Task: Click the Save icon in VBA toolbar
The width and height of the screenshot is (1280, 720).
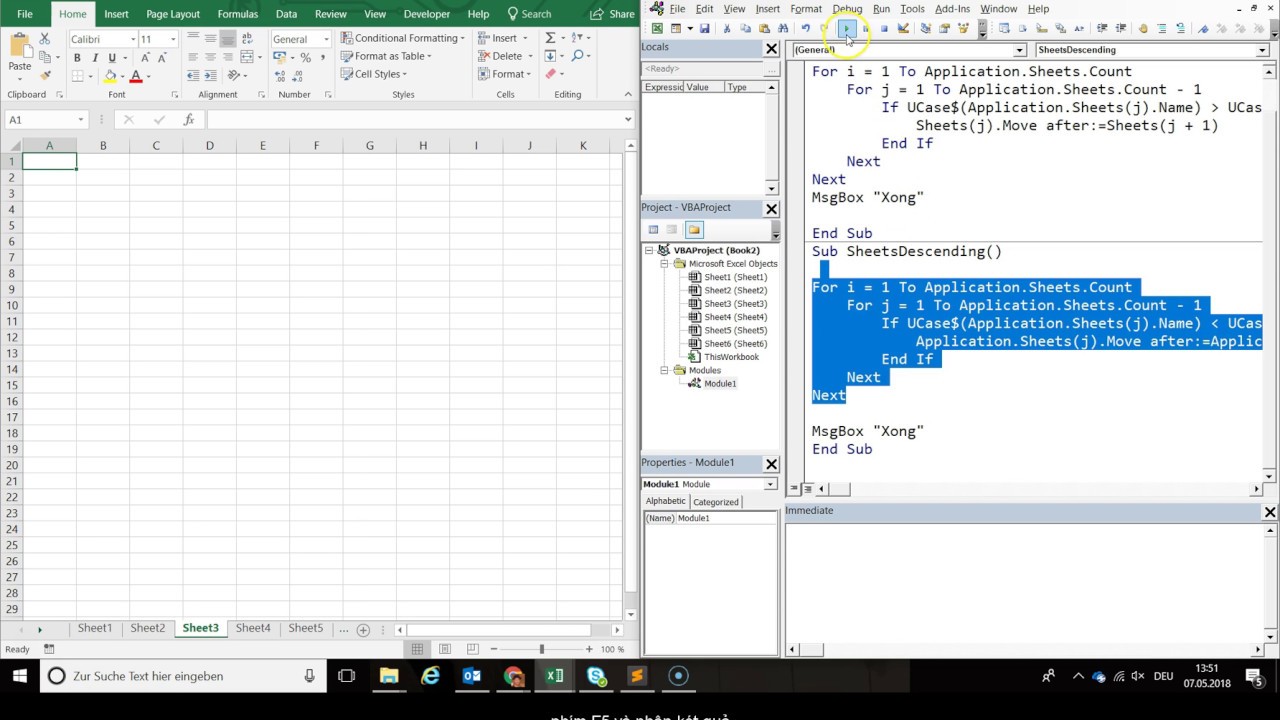Action: 705,28
